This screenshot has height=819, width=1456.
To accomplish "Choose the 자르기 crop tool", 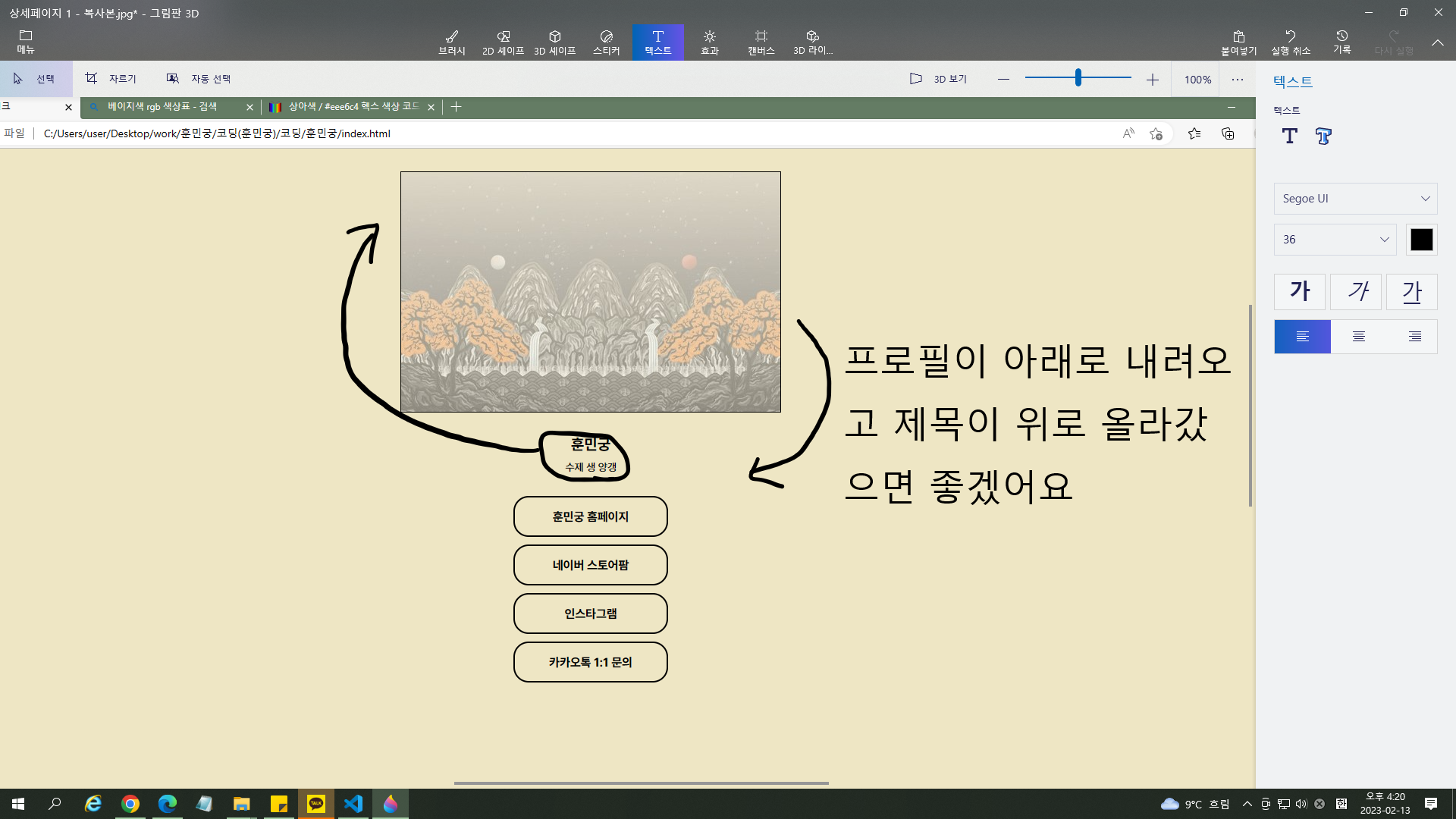I will tap(111, 79).
